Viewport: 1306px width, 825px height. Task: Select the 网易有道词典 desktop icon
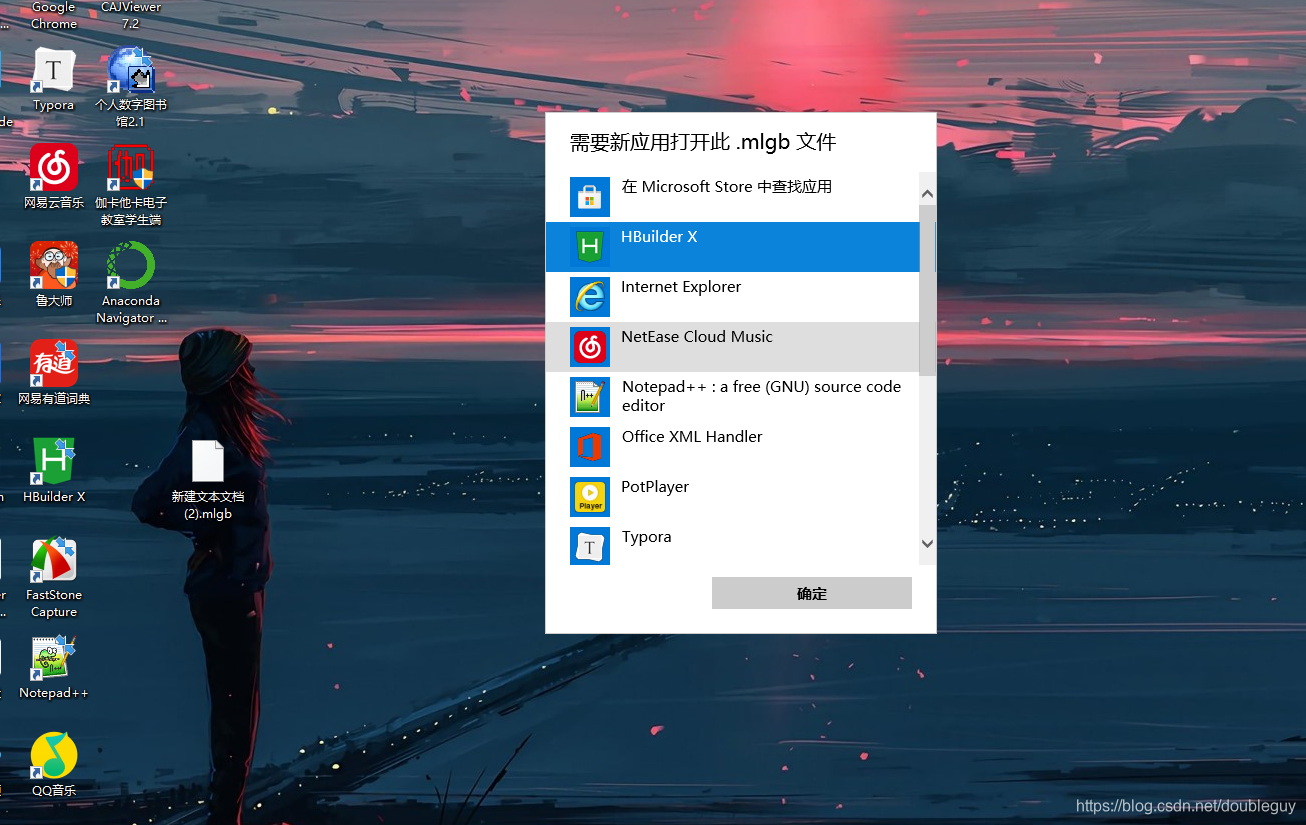[54, 372]
